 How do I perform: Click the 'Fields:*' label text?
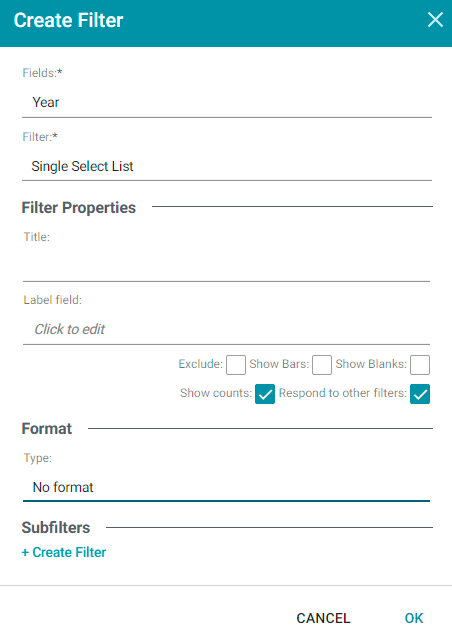[x=43, y=73]
